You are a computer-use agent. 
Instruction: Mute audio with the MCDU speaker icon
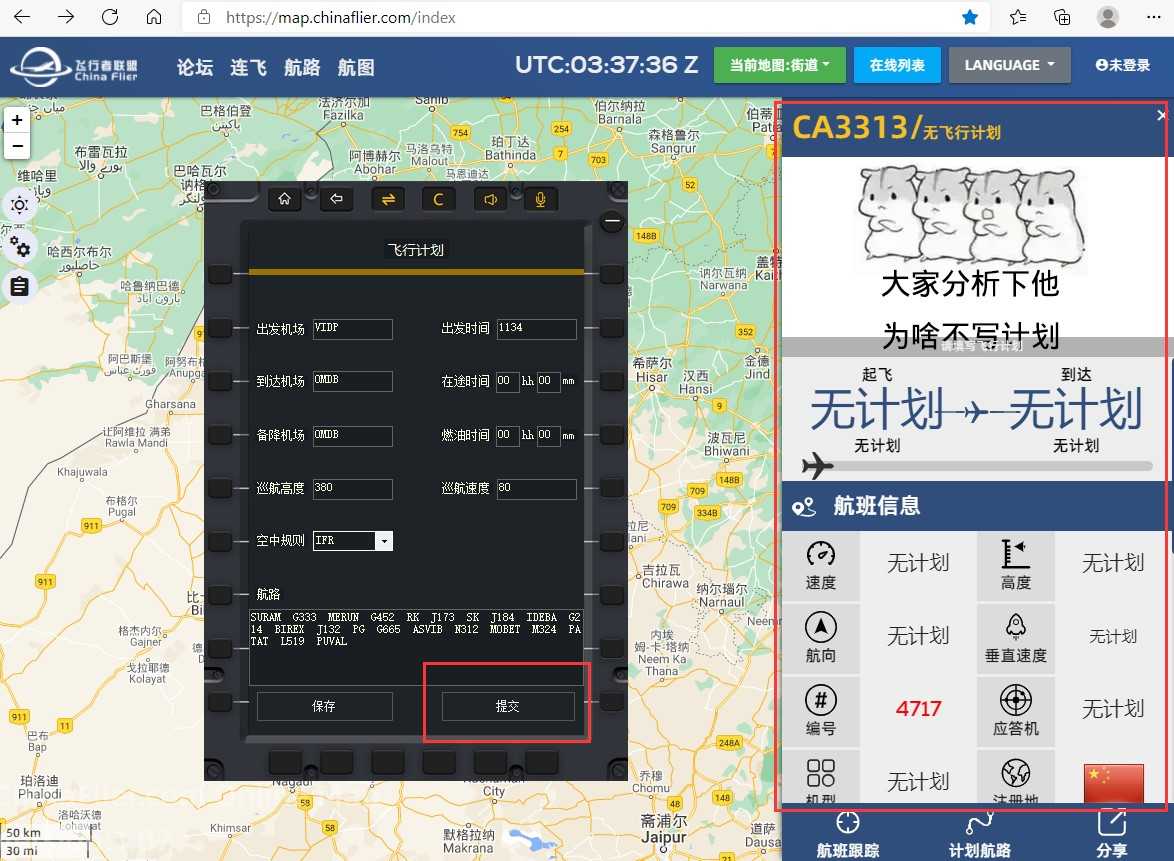[x=490, y=199]
